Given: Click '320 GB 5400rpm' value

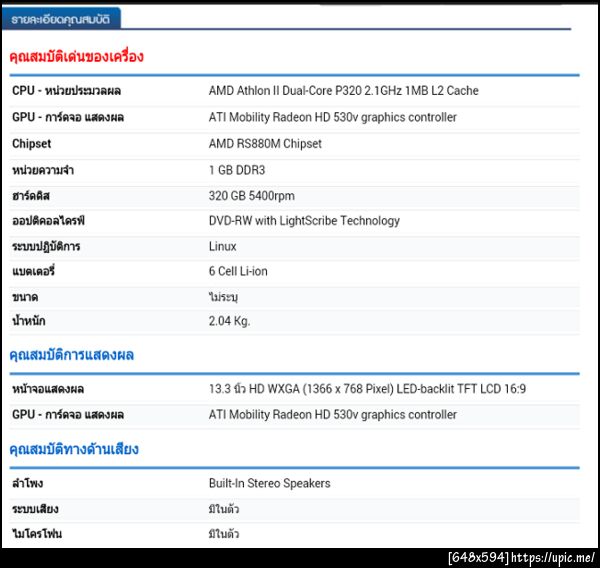Looking at the screenshot, I should 251,196.
